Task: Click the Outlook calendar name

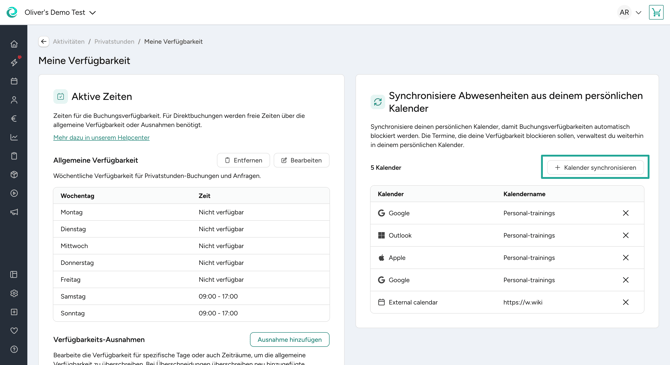Action: (529, 235)
